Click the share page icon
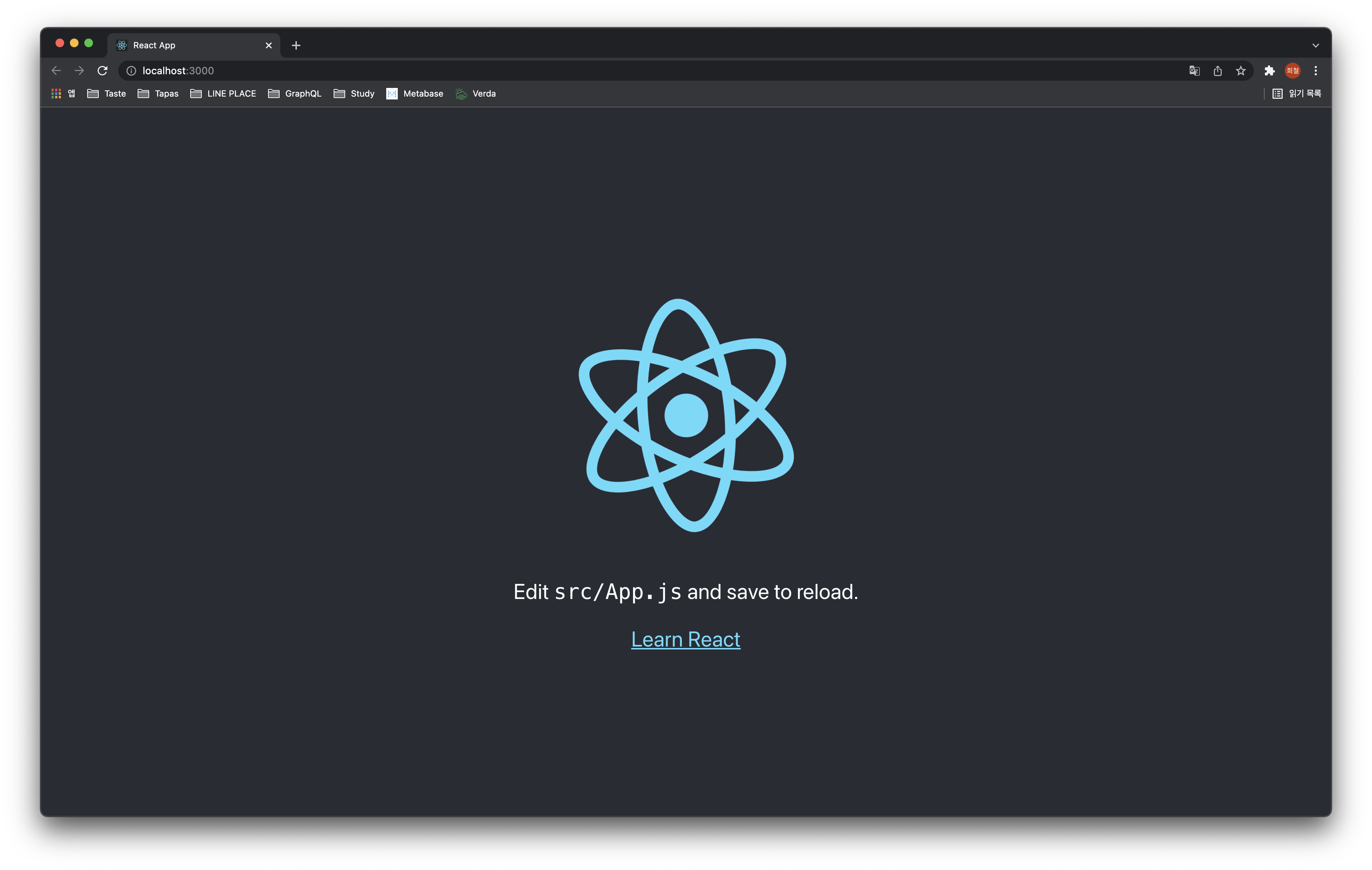 pyautogui.click(x=1217, y=71)
